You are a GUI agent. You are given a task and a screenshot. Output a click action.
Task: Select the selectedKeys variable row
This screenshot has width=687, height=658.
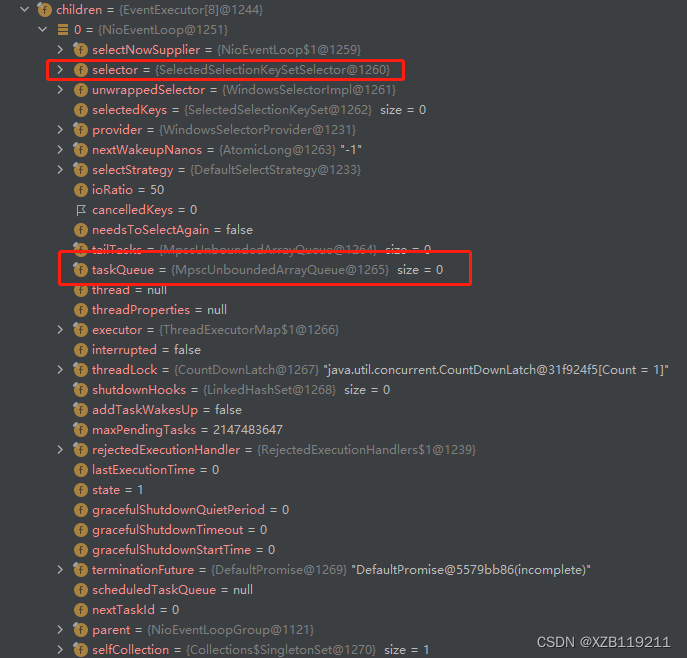[x=250, y=110]
